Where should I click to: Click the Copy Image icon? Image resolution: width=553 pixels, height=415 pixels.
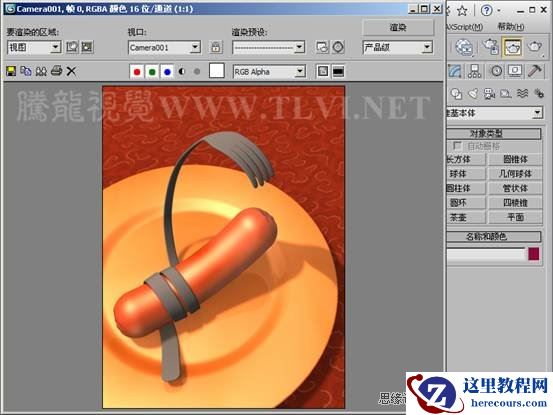click(x=26, y=72)
